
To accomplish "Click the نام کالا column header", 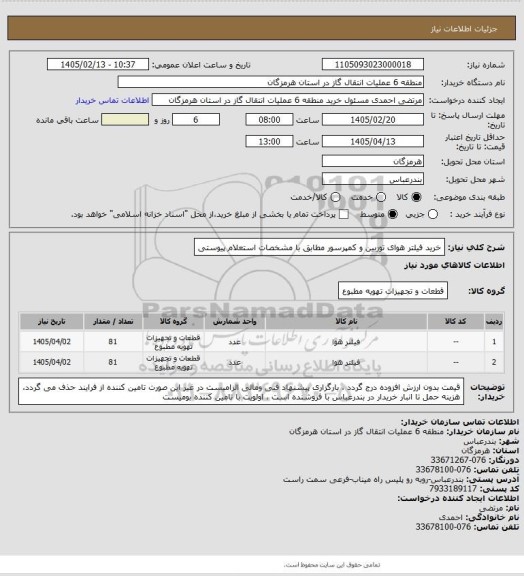I will click(346, 321).
